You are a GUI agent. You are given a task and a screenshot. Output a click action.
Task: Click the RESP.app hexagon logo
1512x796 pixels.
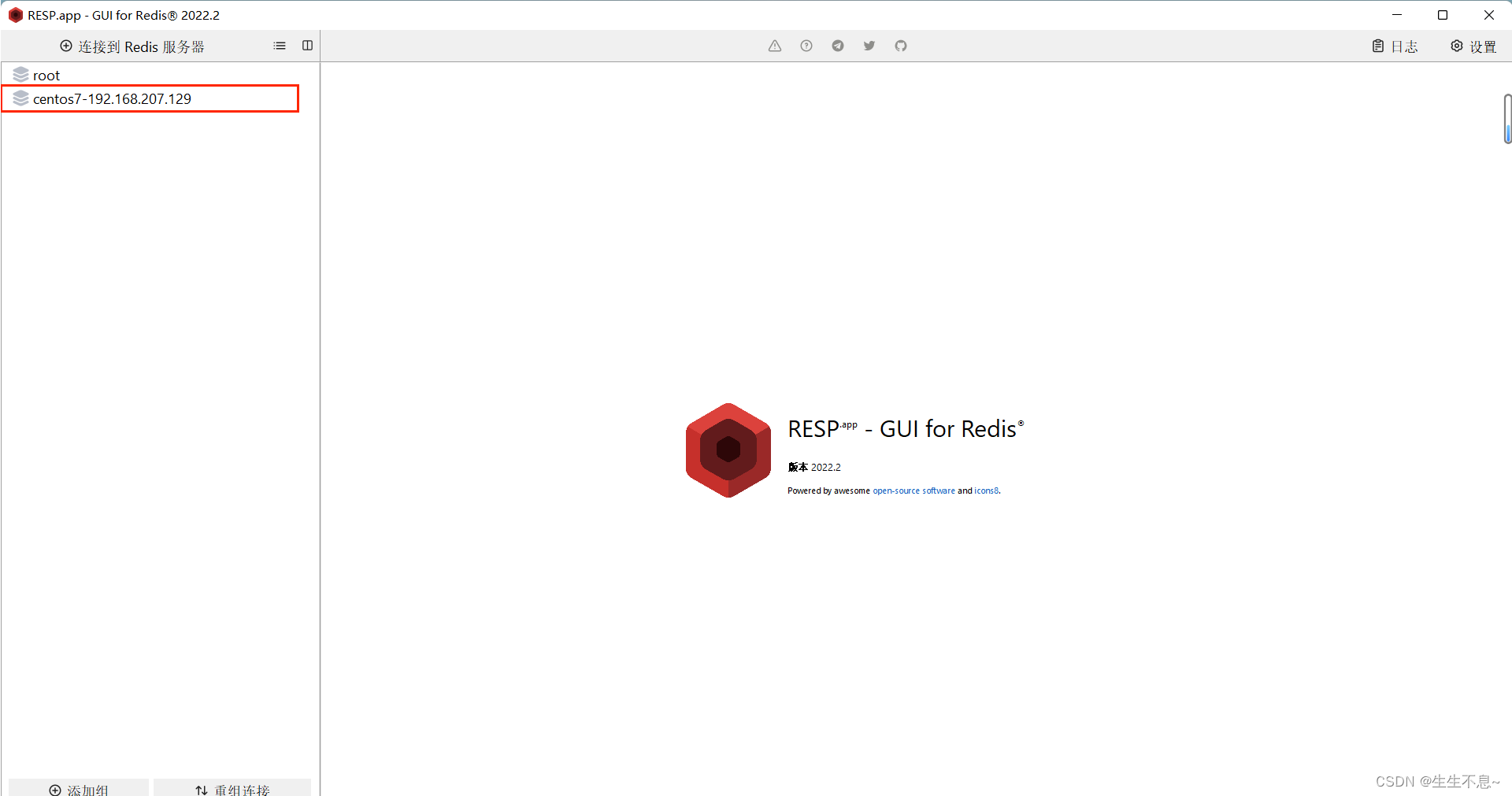point(728,450)
